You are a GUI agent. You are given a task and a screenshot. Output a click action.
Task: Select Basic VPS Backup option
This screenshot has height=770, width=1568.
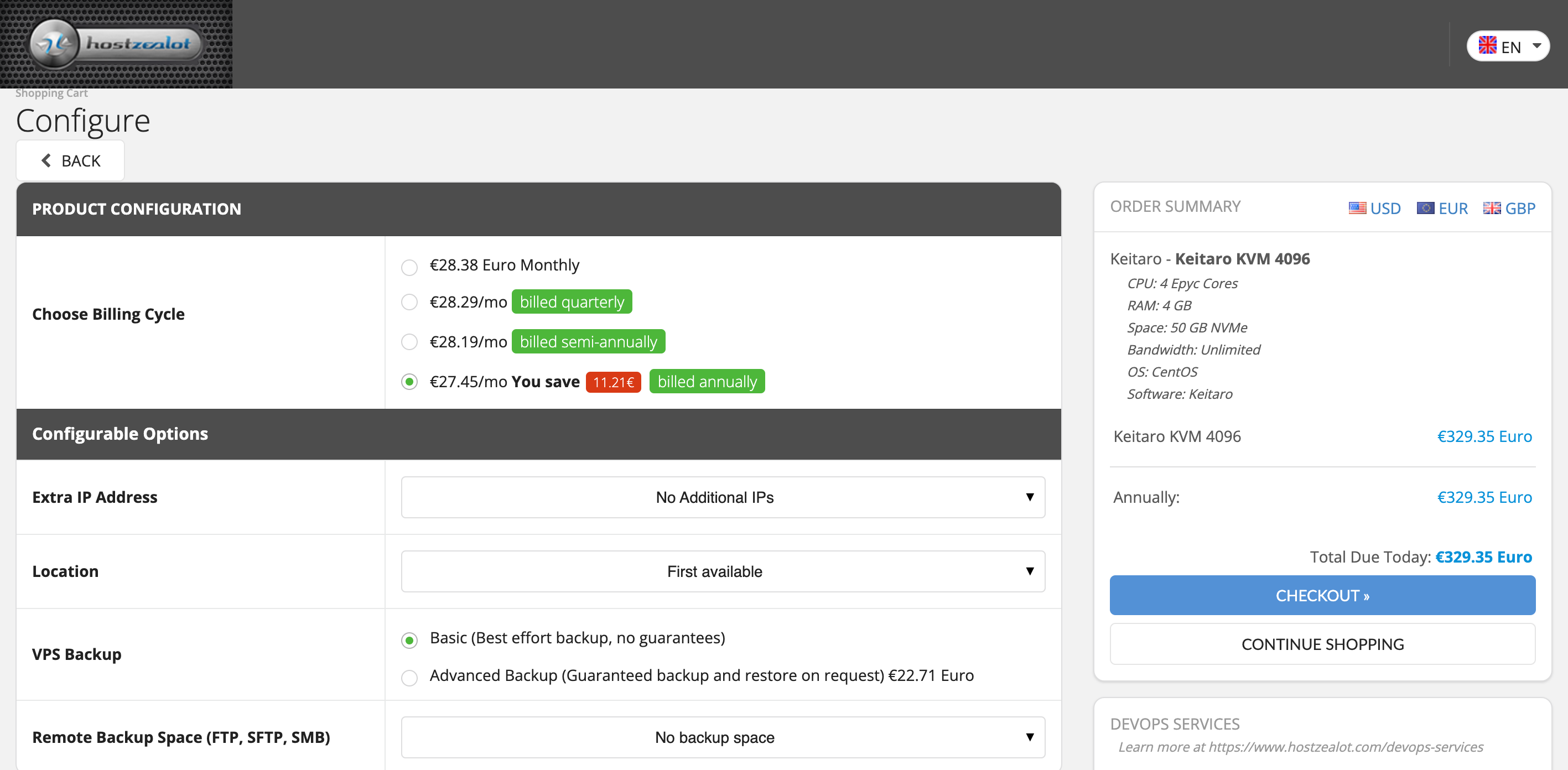click(409, 641)
